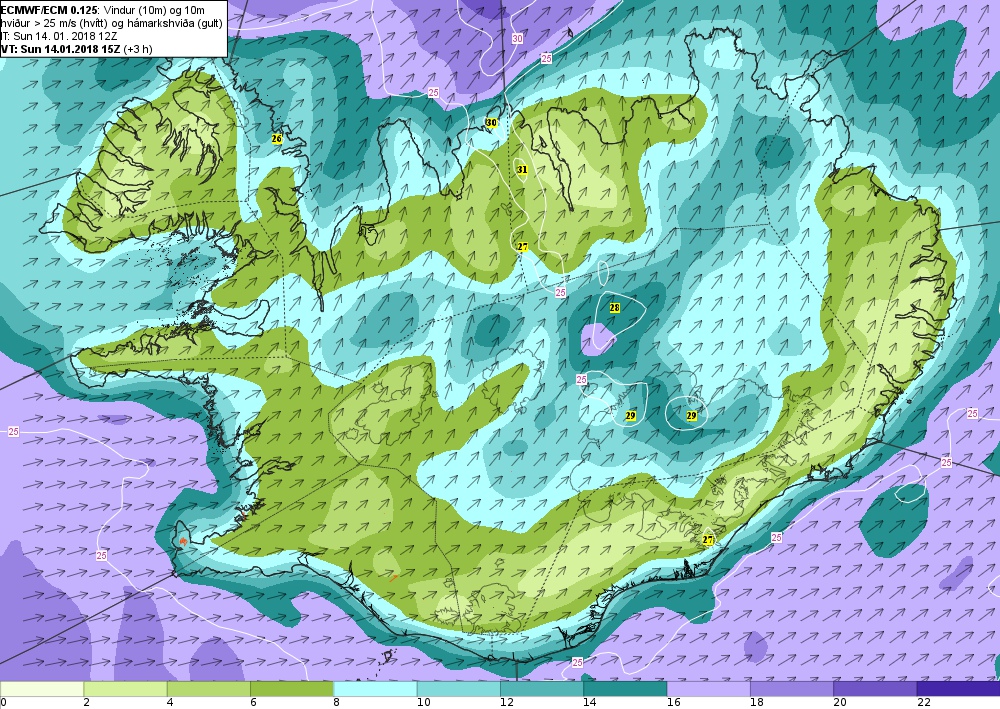Image resolution: width=1000 pixels, height=709 pixels.
Task: Select the yellow gust label 28
Action: [x=614, y=308]
